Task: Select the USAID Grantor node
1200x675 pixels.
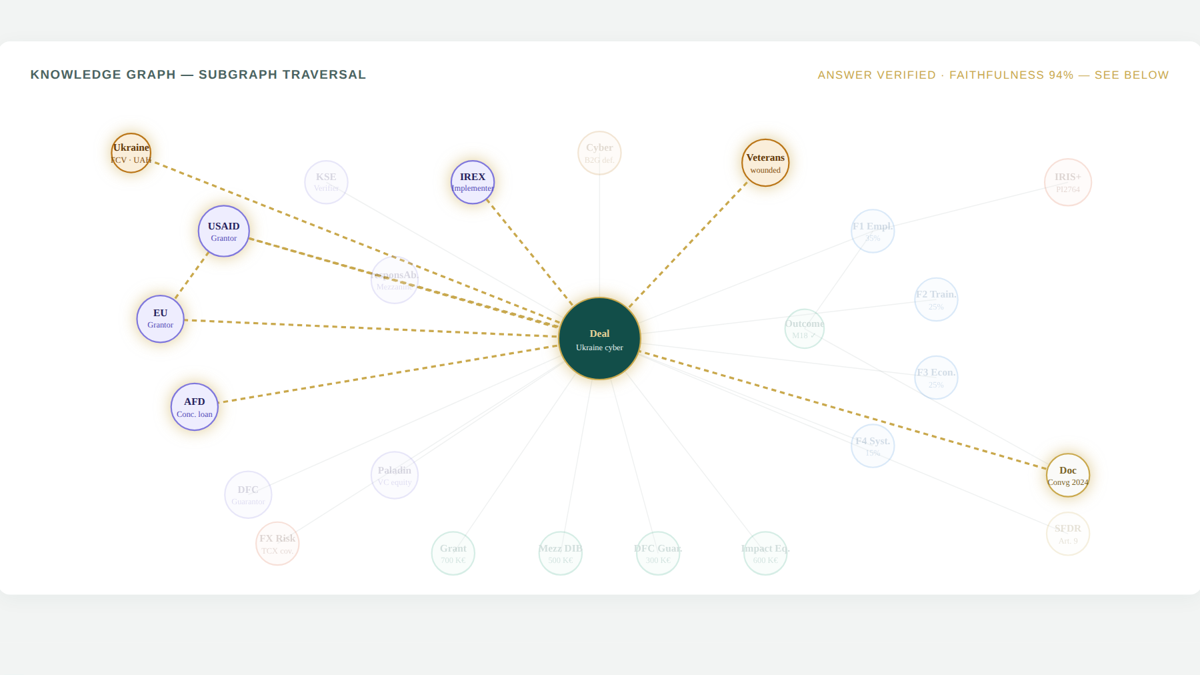Action: pos(224,231)
